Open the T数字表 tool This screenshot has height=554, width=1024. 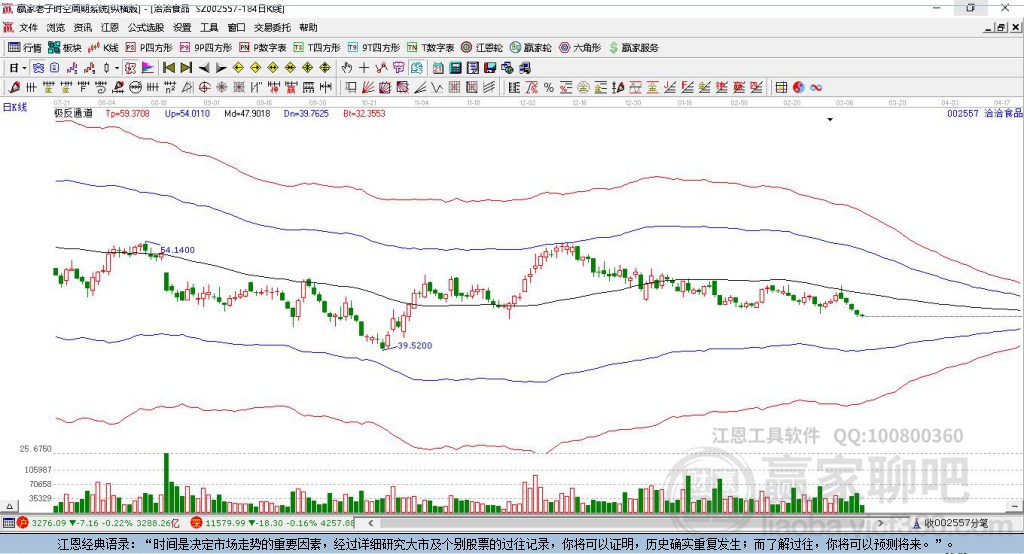[430, 48]
